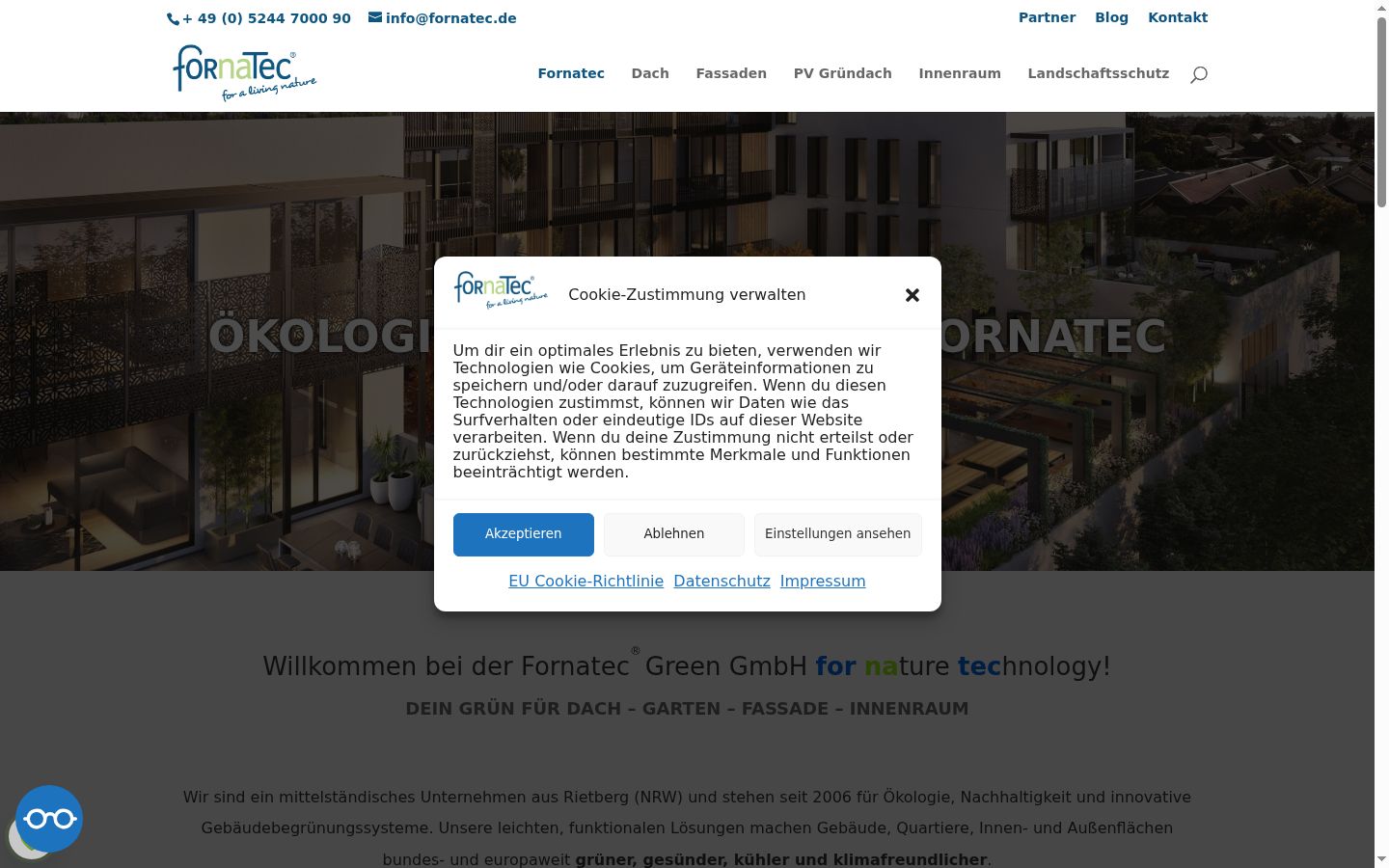
Task: Open Einstellungen ansehen cookie settings
Action: pos(838,534)
